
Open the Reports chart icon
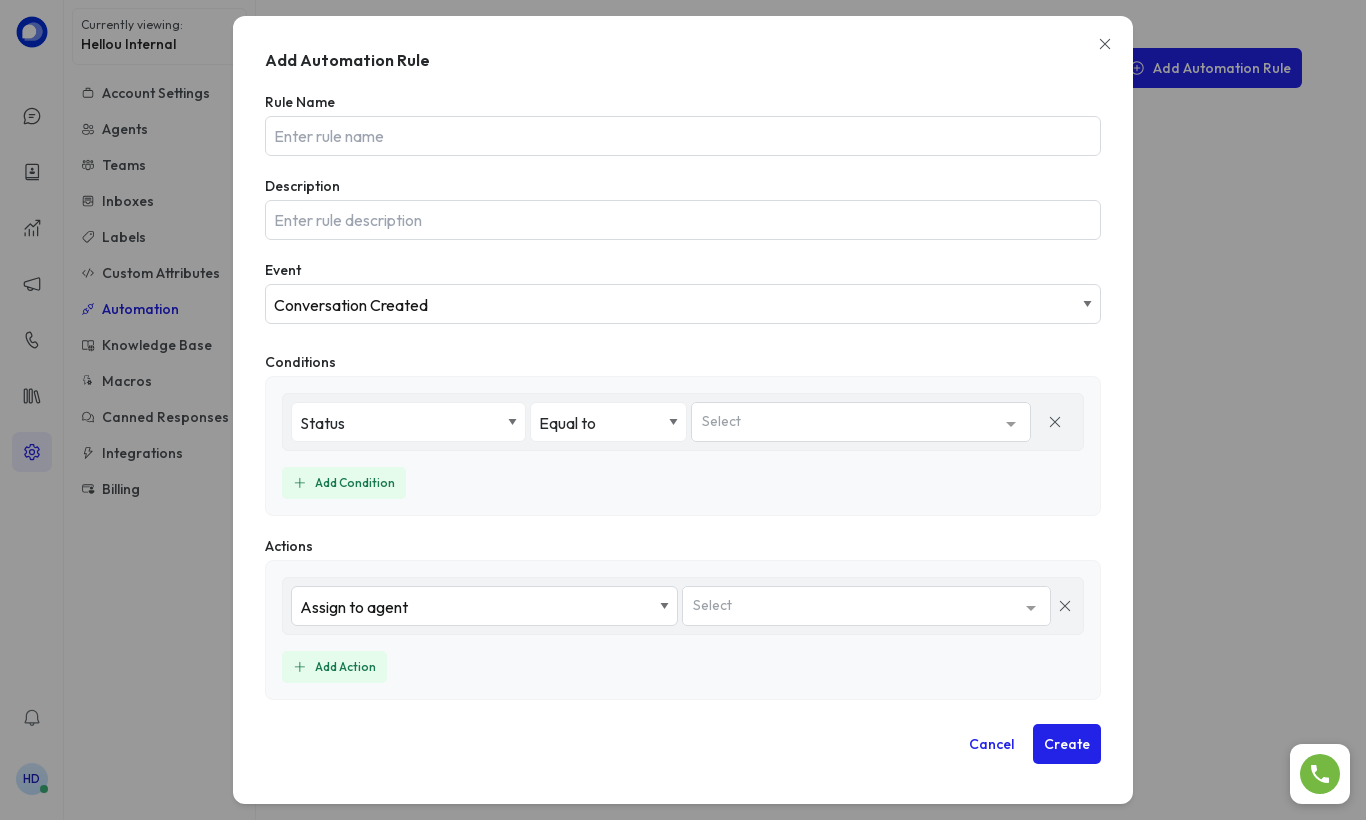click(32, 228)
